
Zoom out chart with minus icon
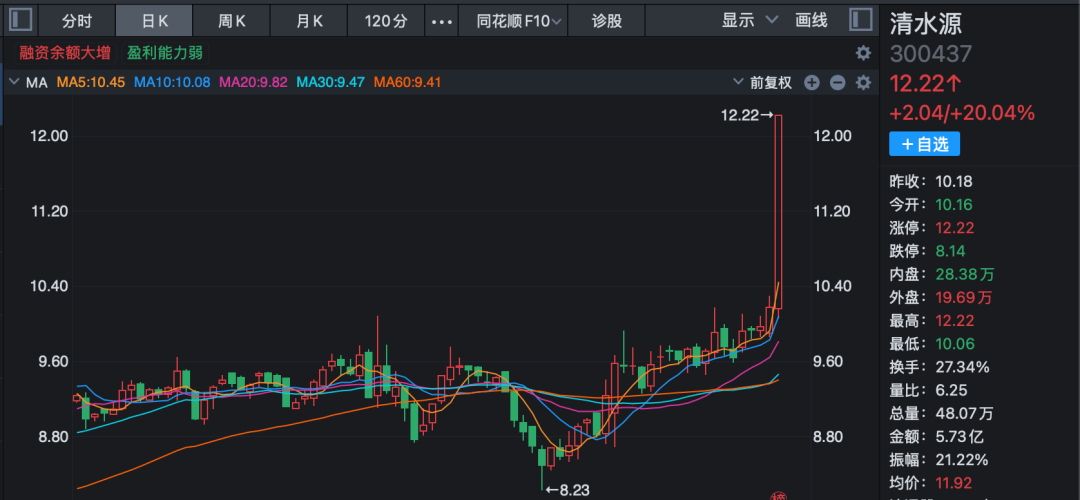(837, 82)
